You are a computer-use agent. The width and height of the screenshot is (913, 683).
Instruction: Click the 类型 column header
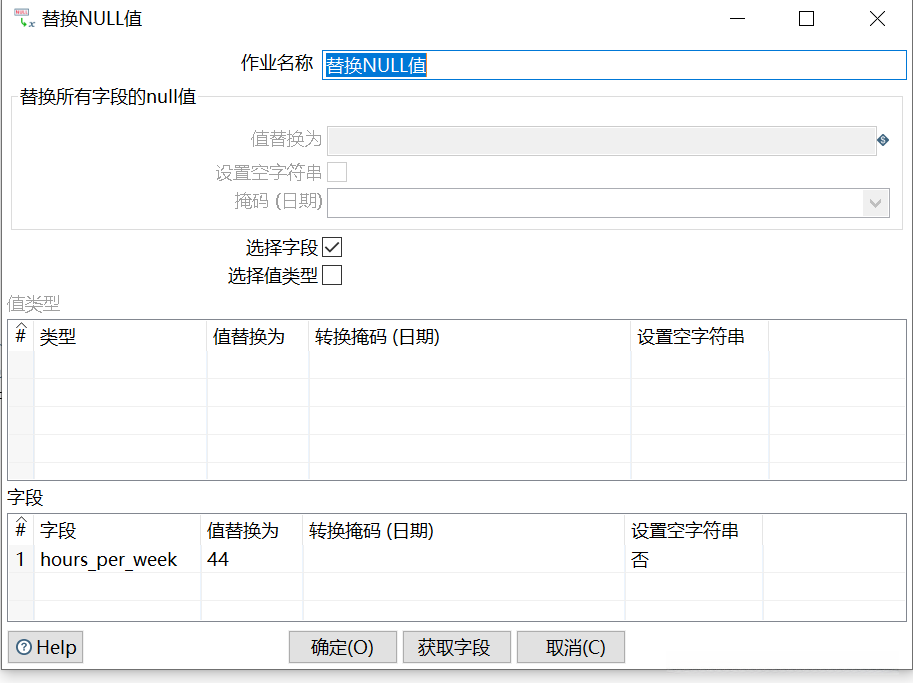120,337
